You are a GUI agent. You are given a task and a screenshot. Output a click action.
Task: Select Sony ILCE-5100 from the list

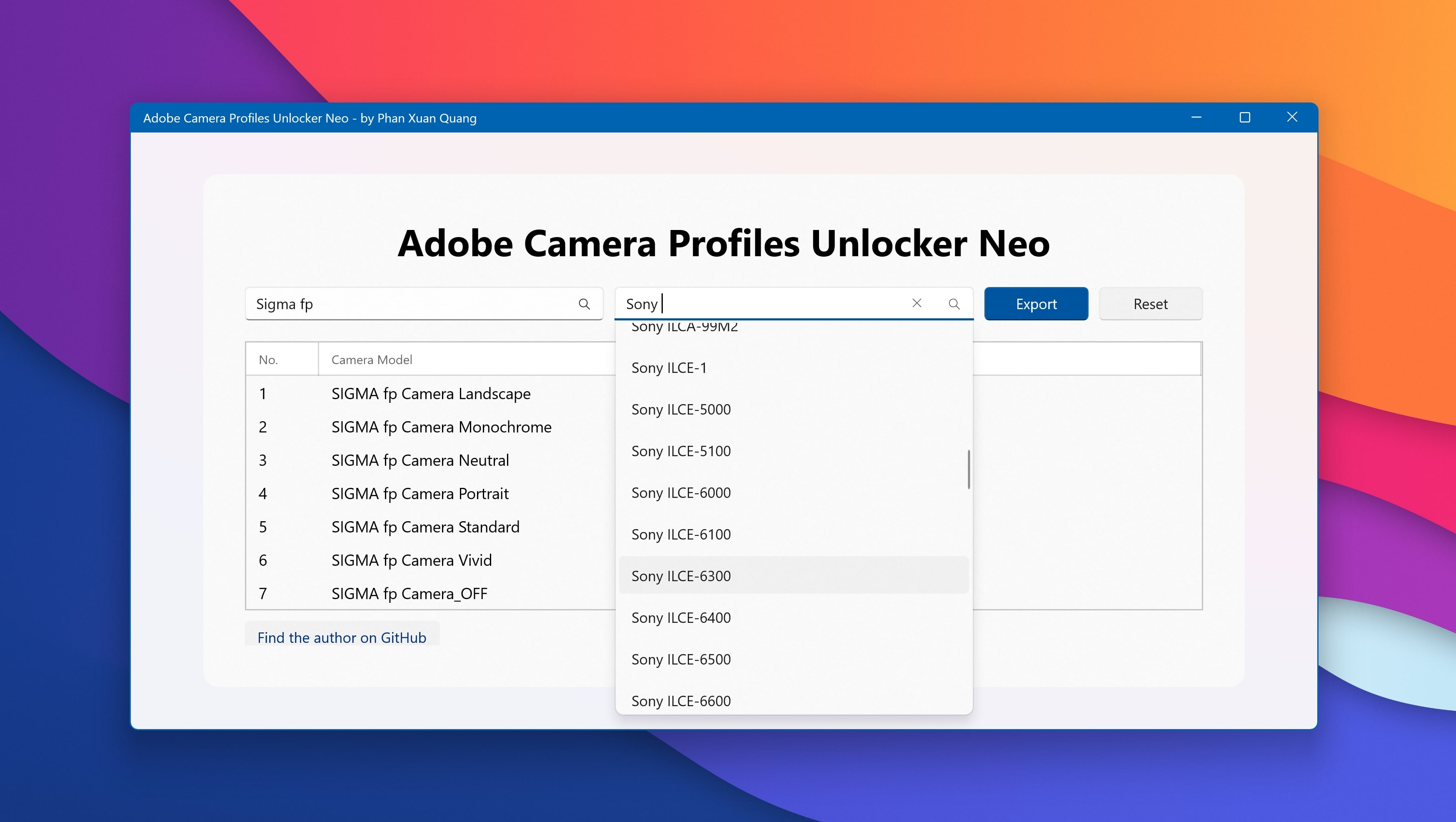681,451
